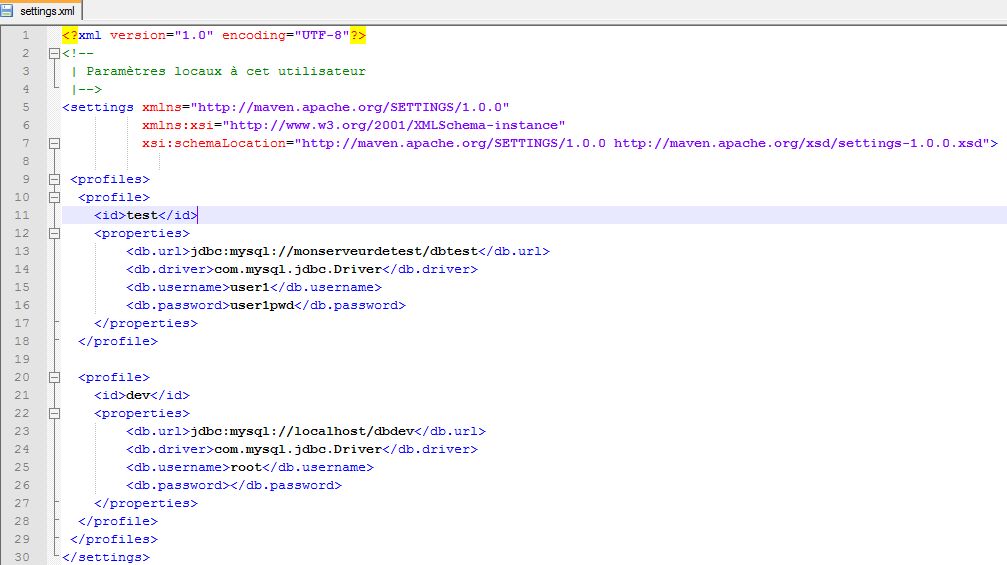Click the jdbc monserveurdetest/dbtest URL
Viewport: 1007px width, 565px height.
pos(334,251)
